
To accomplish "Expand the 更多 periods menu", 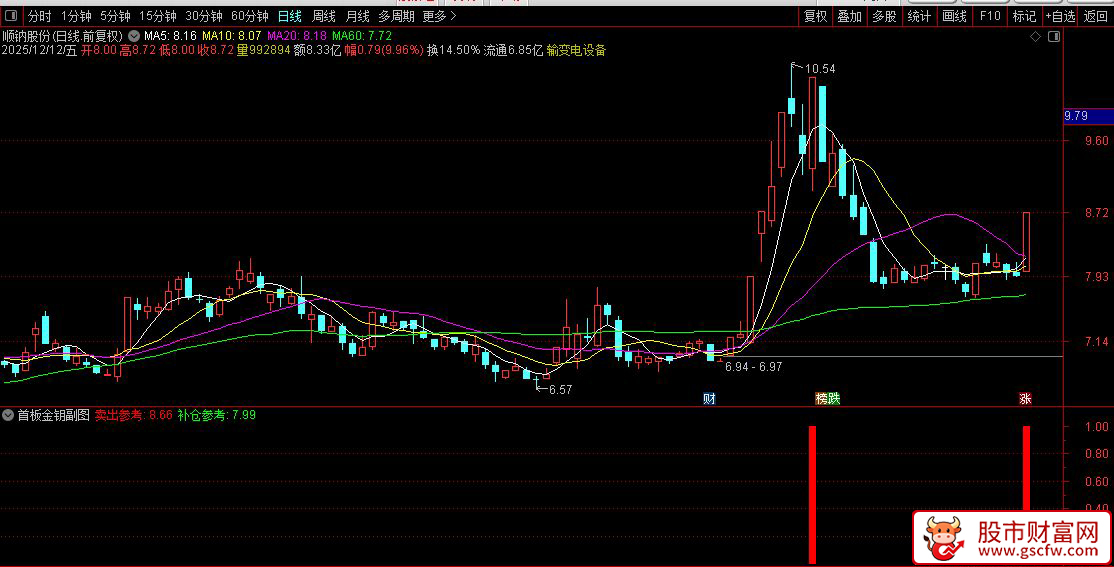I will (439, 16).
